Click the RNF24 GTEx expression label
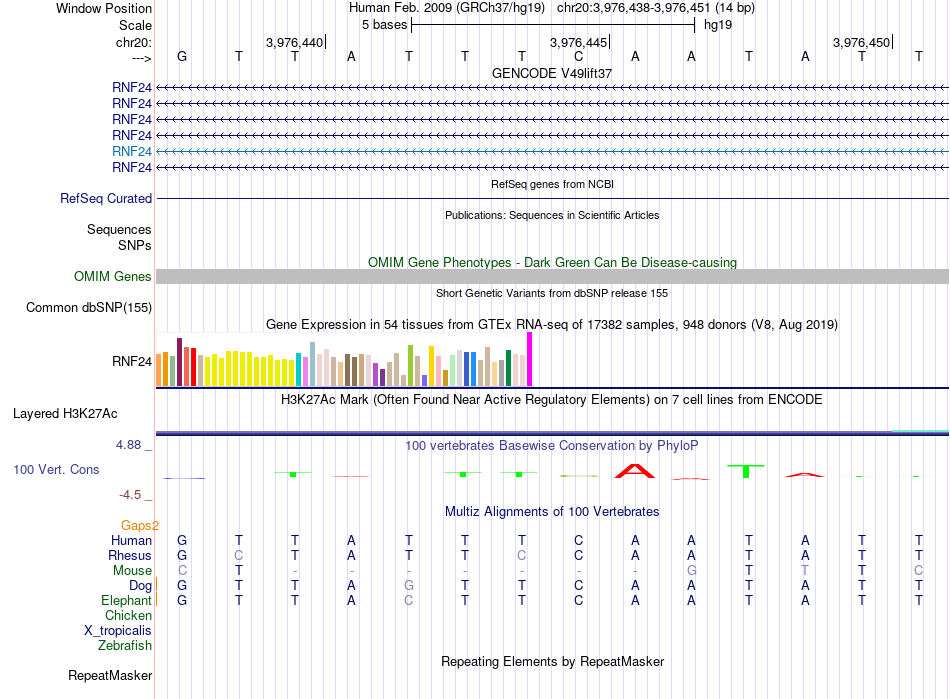 click(x=132, y=362)
